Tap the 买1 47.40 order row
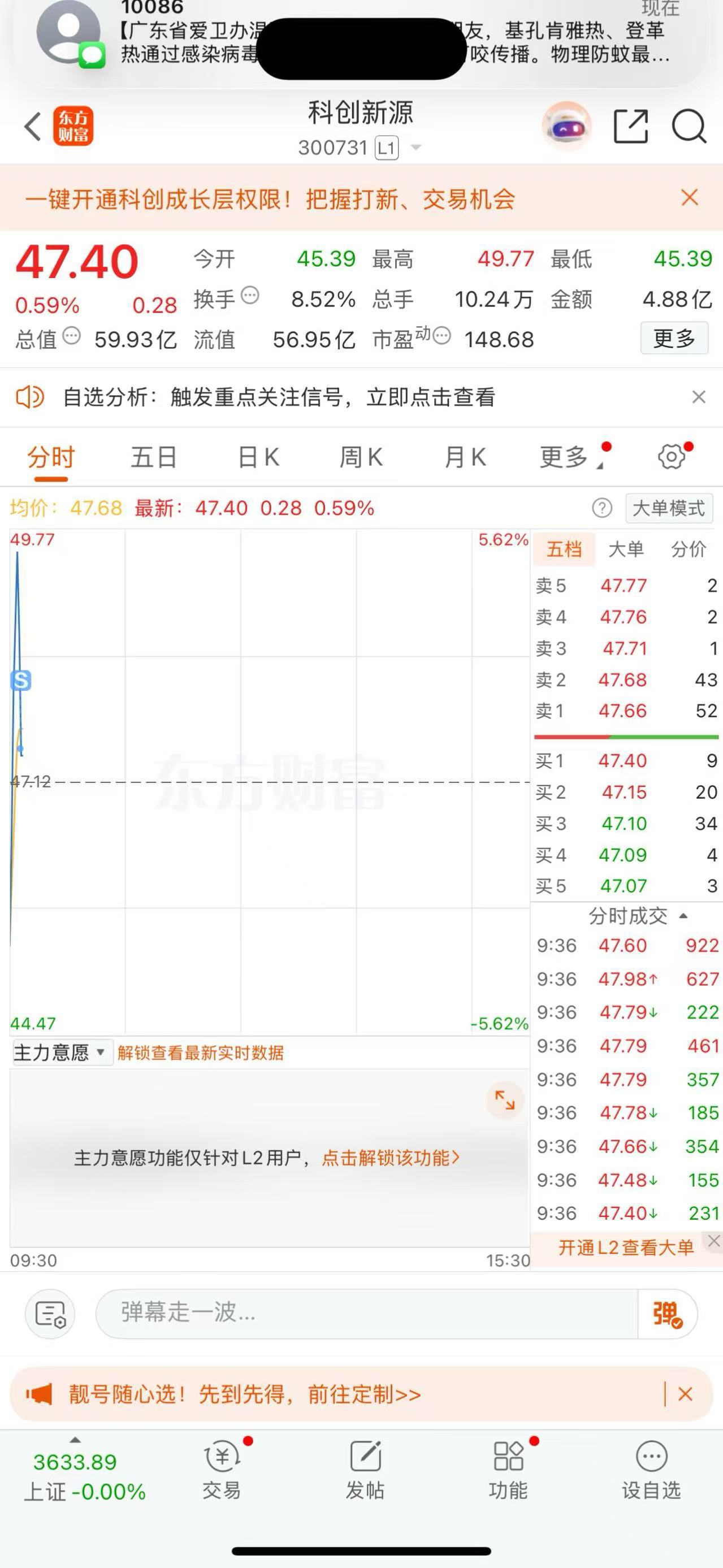The height and width of the screenshot is (1568, 723). 626,760
